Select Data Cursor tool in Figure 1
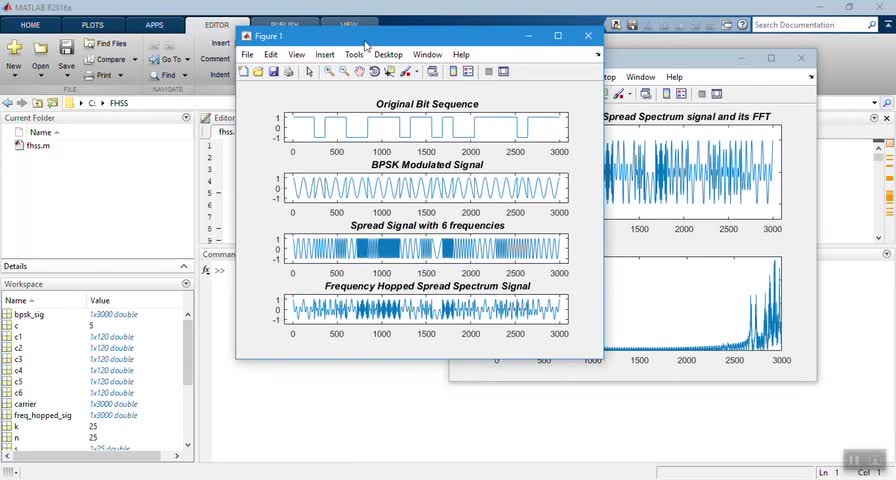Screen dimensions: 896x480 pos(389,71)
